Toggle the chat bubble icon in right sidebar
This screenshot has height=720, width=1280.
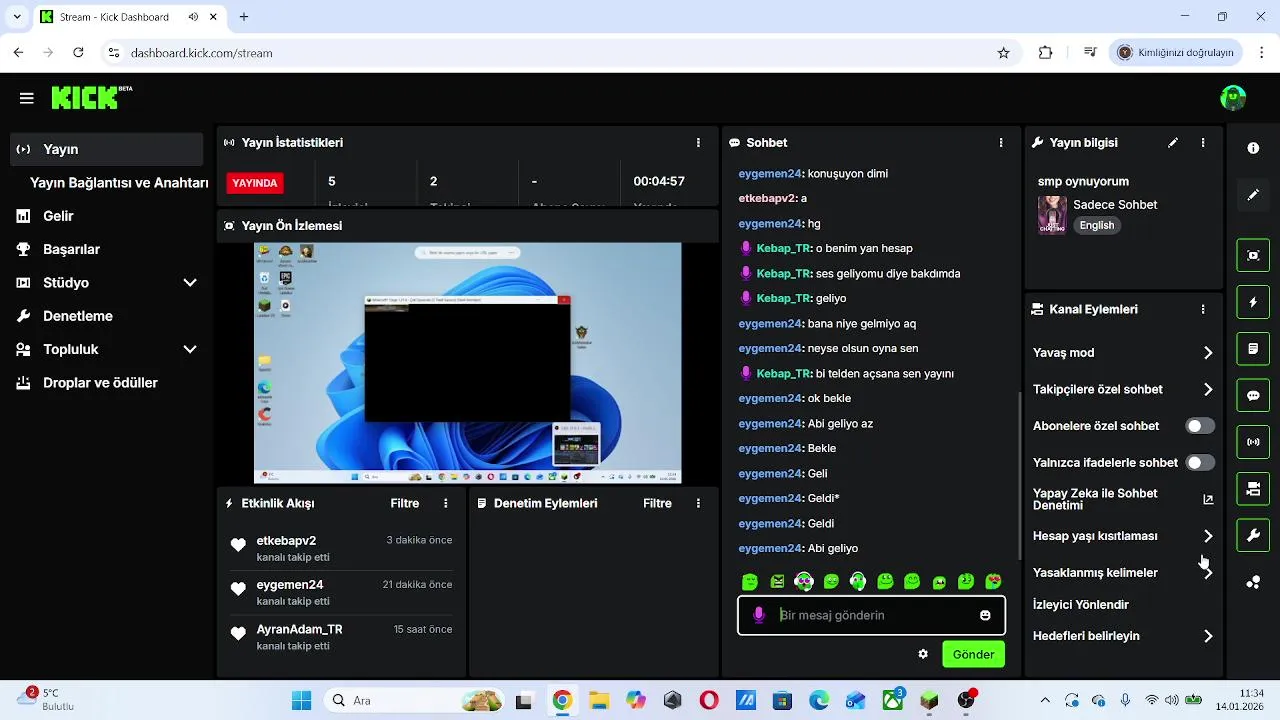pyautogui.click(x=1253, y=395)
